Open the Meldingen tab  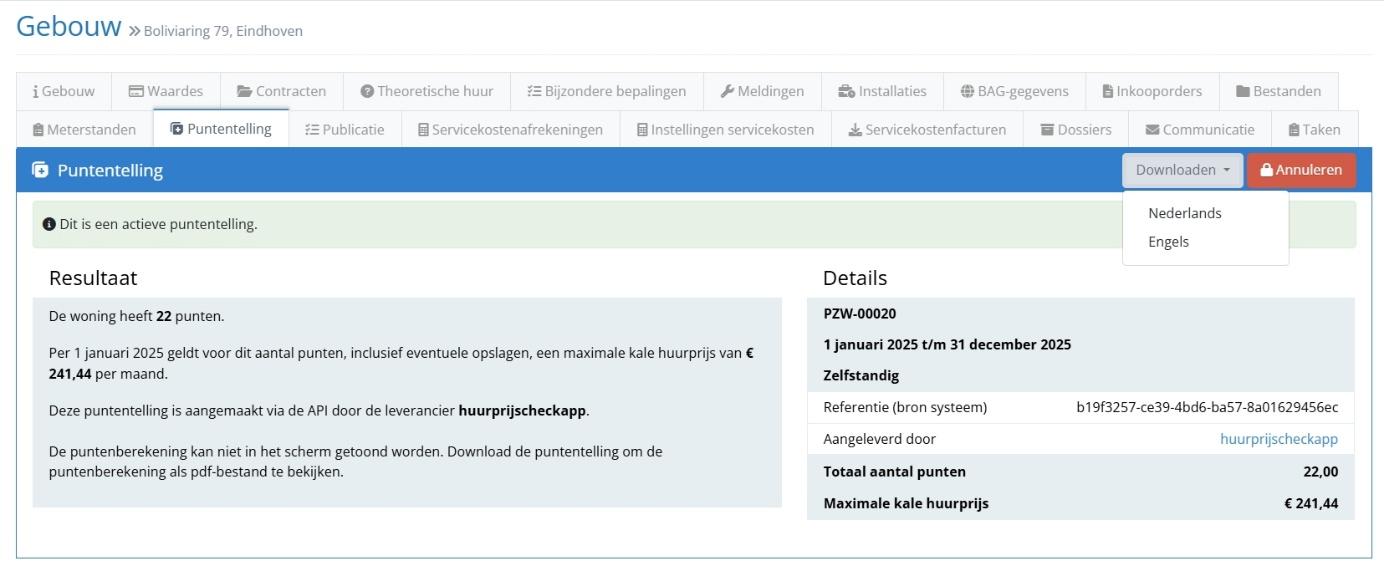tap(762, 91)
